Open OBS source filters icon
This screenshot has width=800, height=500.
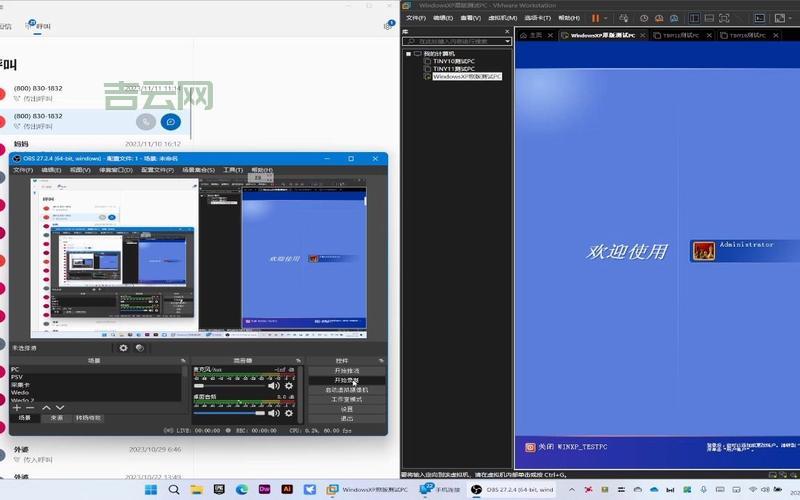[x=140, y=348]
